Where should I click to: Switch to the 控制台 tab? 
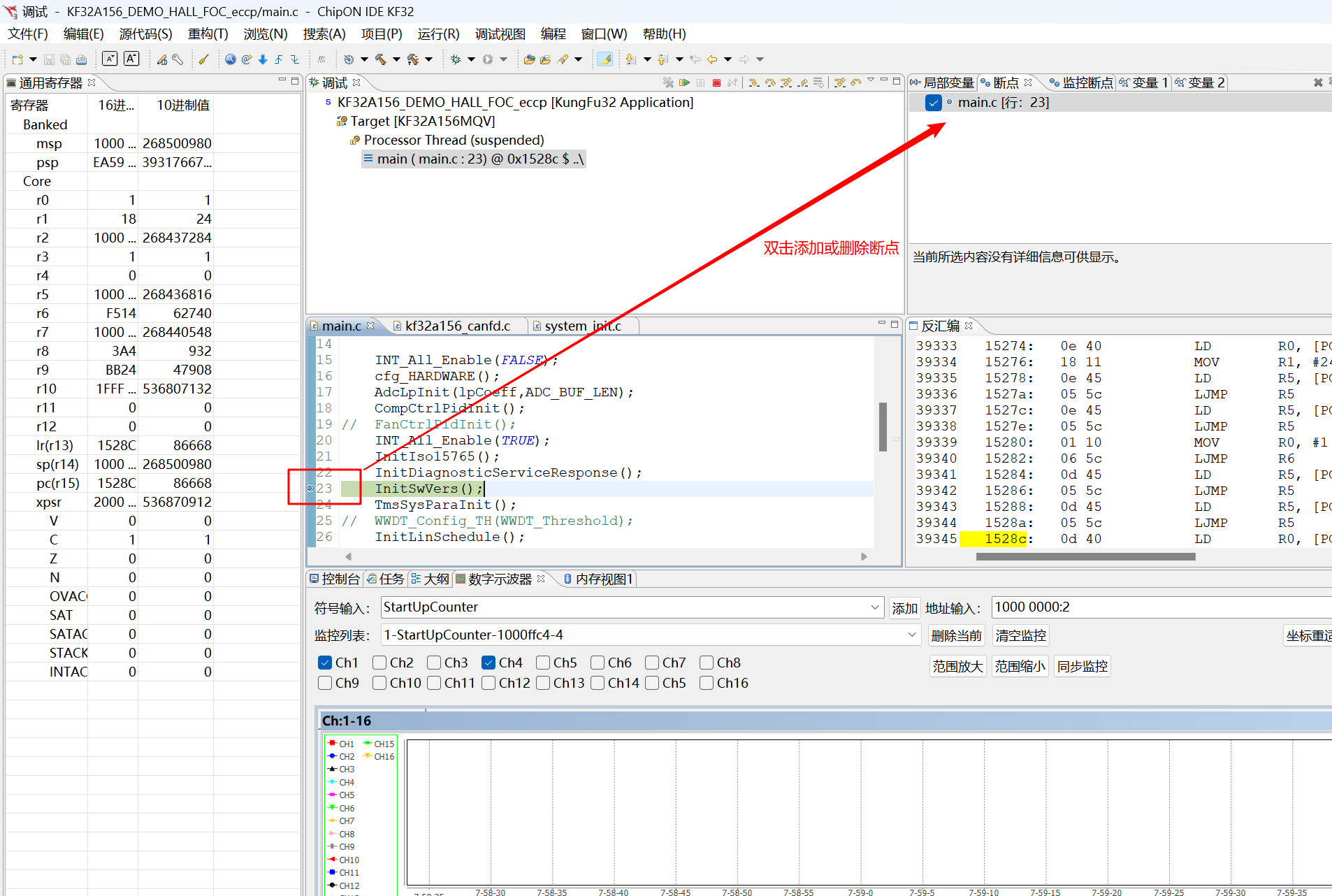point(335,579)
